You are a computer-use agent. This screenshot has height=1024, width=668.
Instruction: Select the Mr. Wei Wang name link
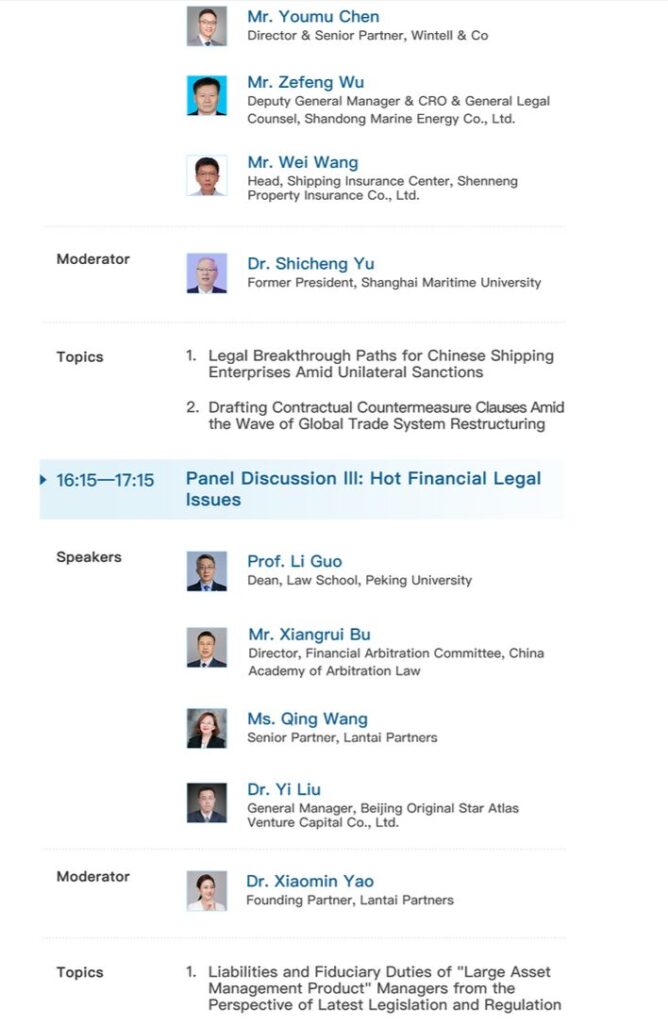303,162
